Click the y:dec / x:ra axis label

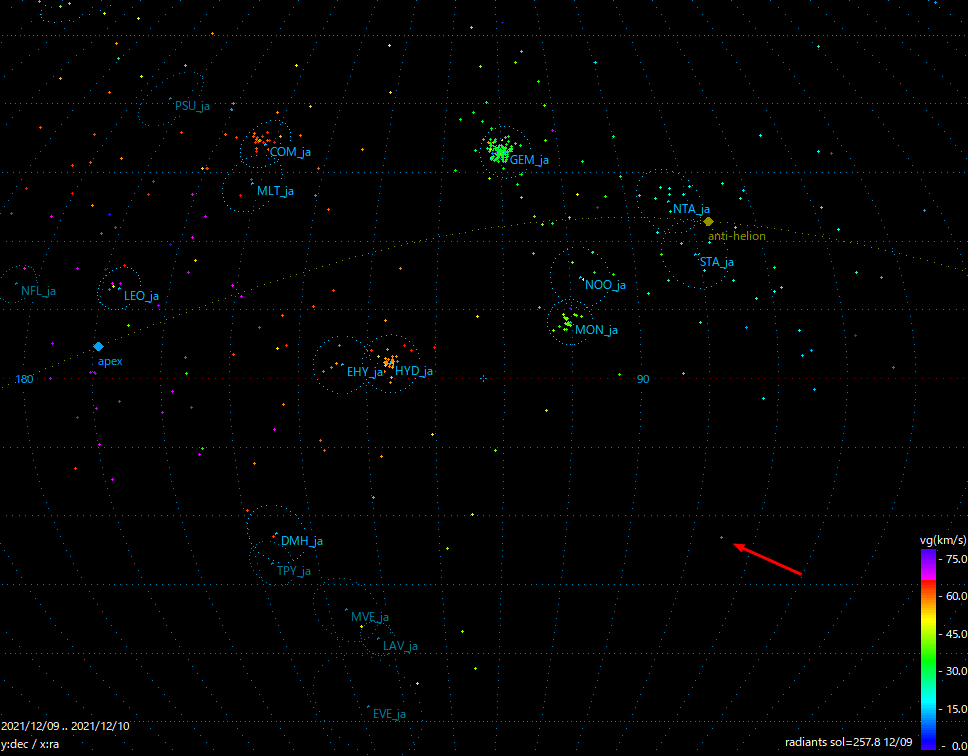pyautogui.click(x=31, y=744)
